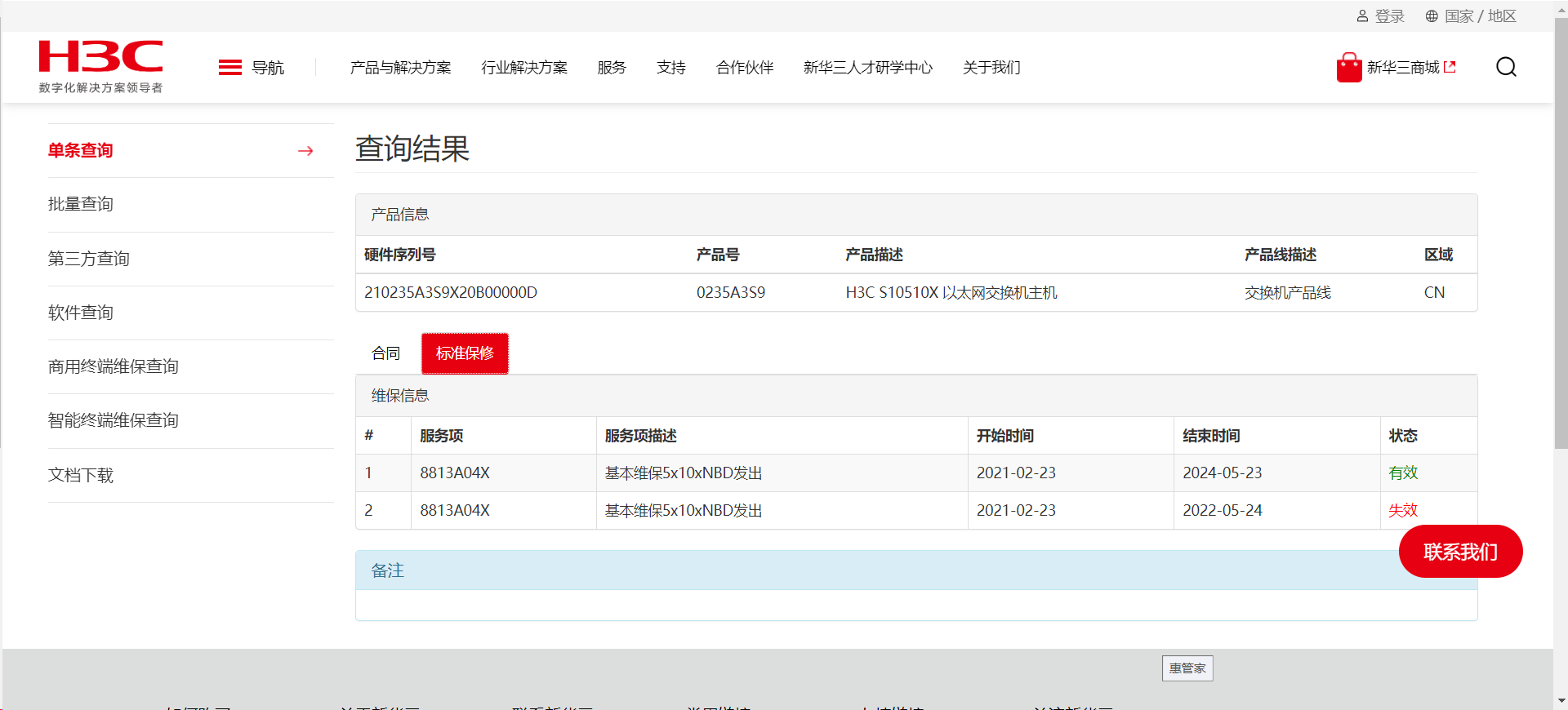The height and width of the screenshot is (710, 1568).
Task: Click the 导航 label
Action: point(268,68)
